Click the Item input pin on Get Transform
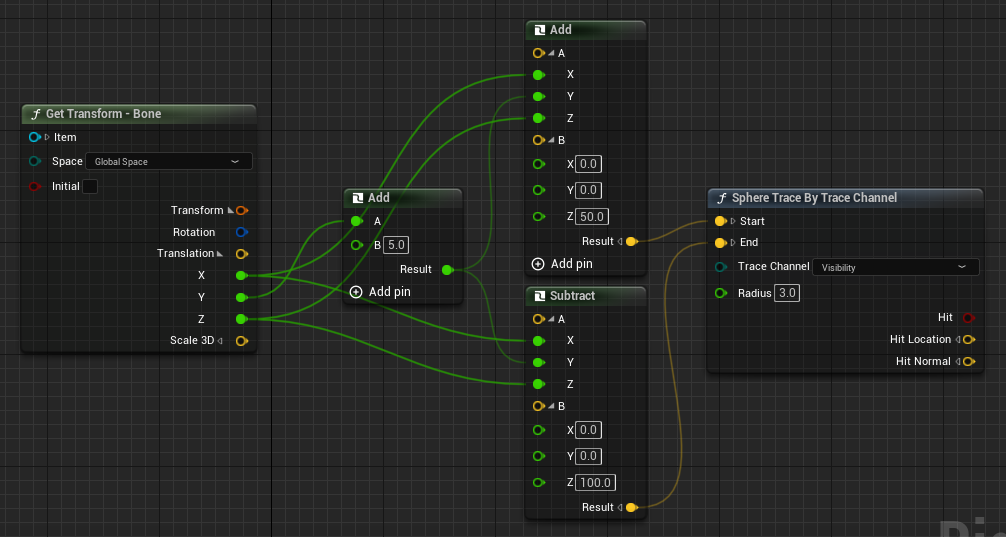This screenshot has height=537, width=1006. (35, 137)
